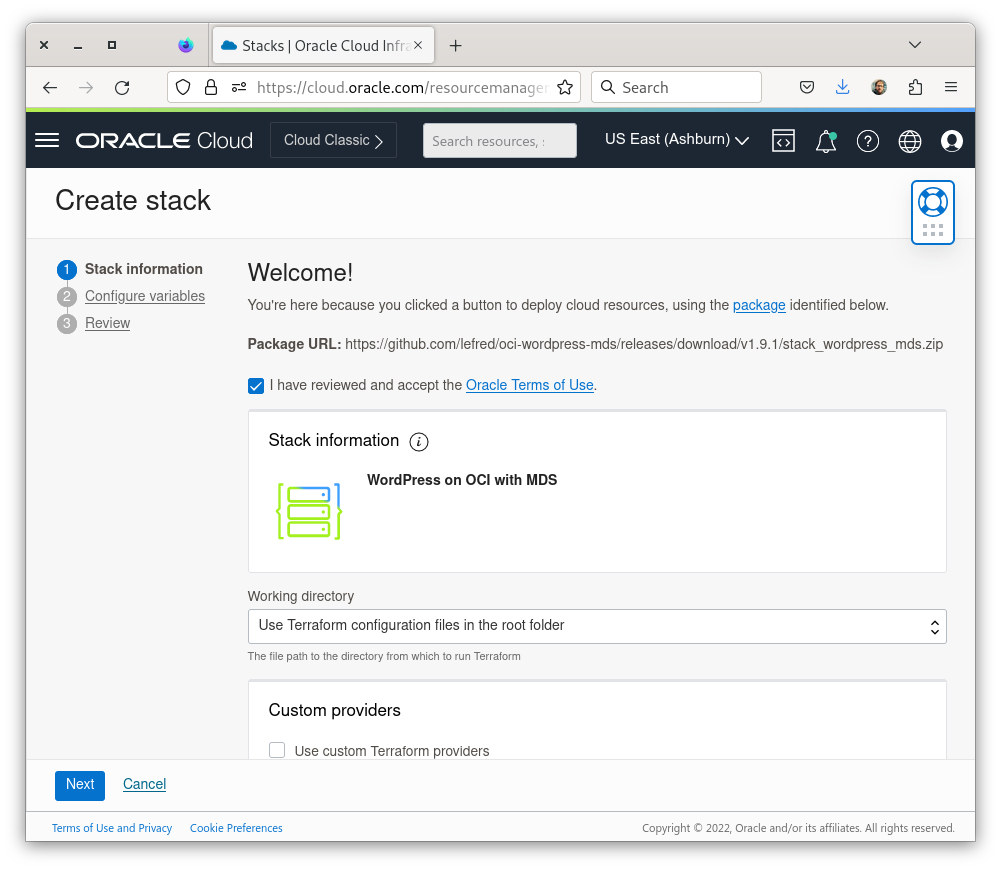
Task: Click the Oracle Cloud logo
Action: (163, 140)
